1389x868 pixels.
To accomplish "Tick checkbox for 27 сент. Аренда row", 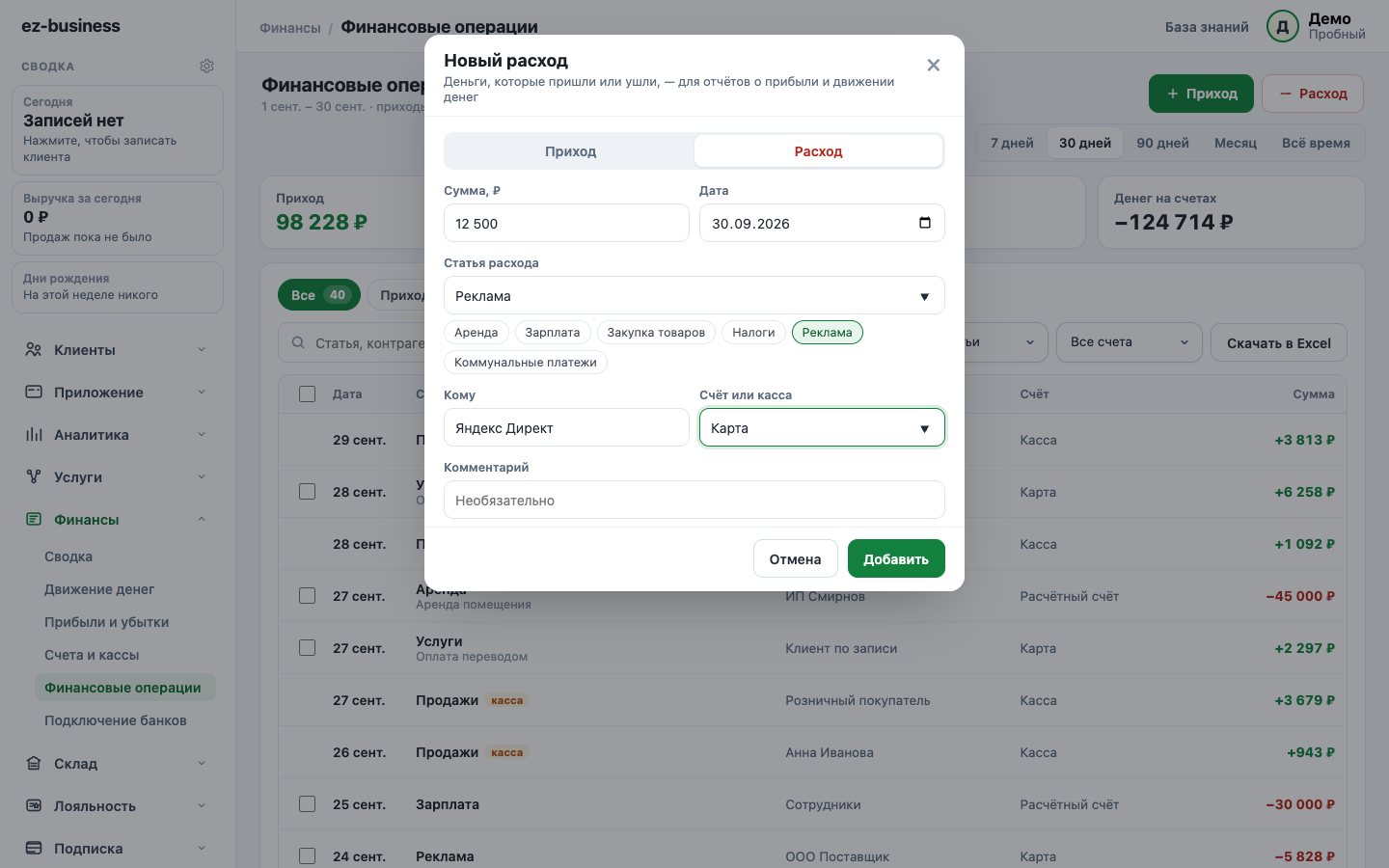I will (x=307, y=596).
